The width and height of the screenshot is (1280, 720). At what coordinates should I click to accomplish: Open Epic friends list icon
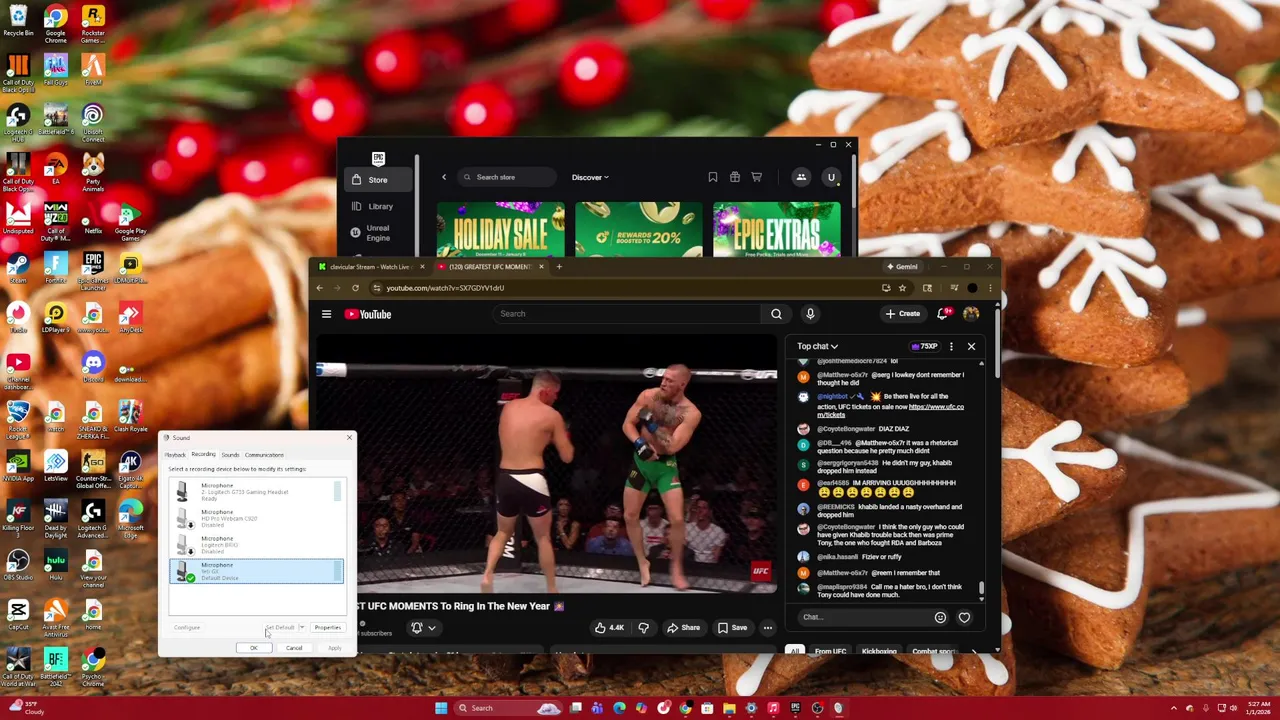801,177
